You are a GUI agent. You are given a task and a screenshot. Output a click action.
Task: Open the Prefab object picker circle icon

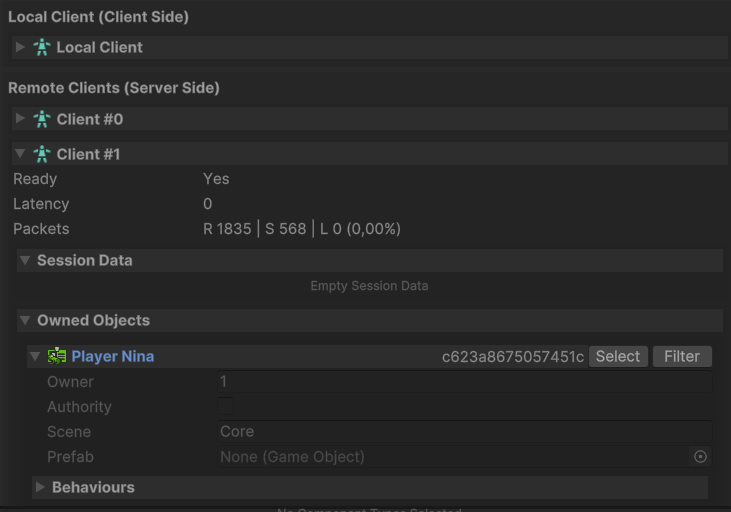(700, 457)
